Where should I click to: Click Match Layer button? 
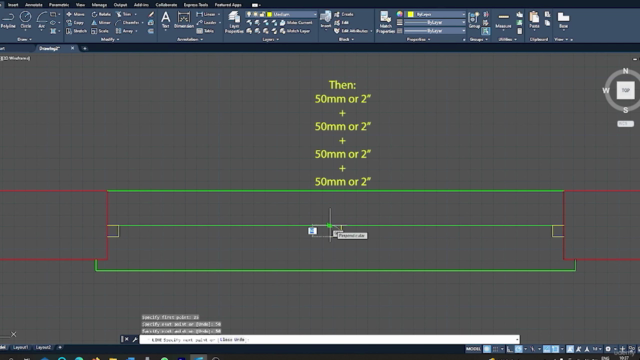pos(294,31)
